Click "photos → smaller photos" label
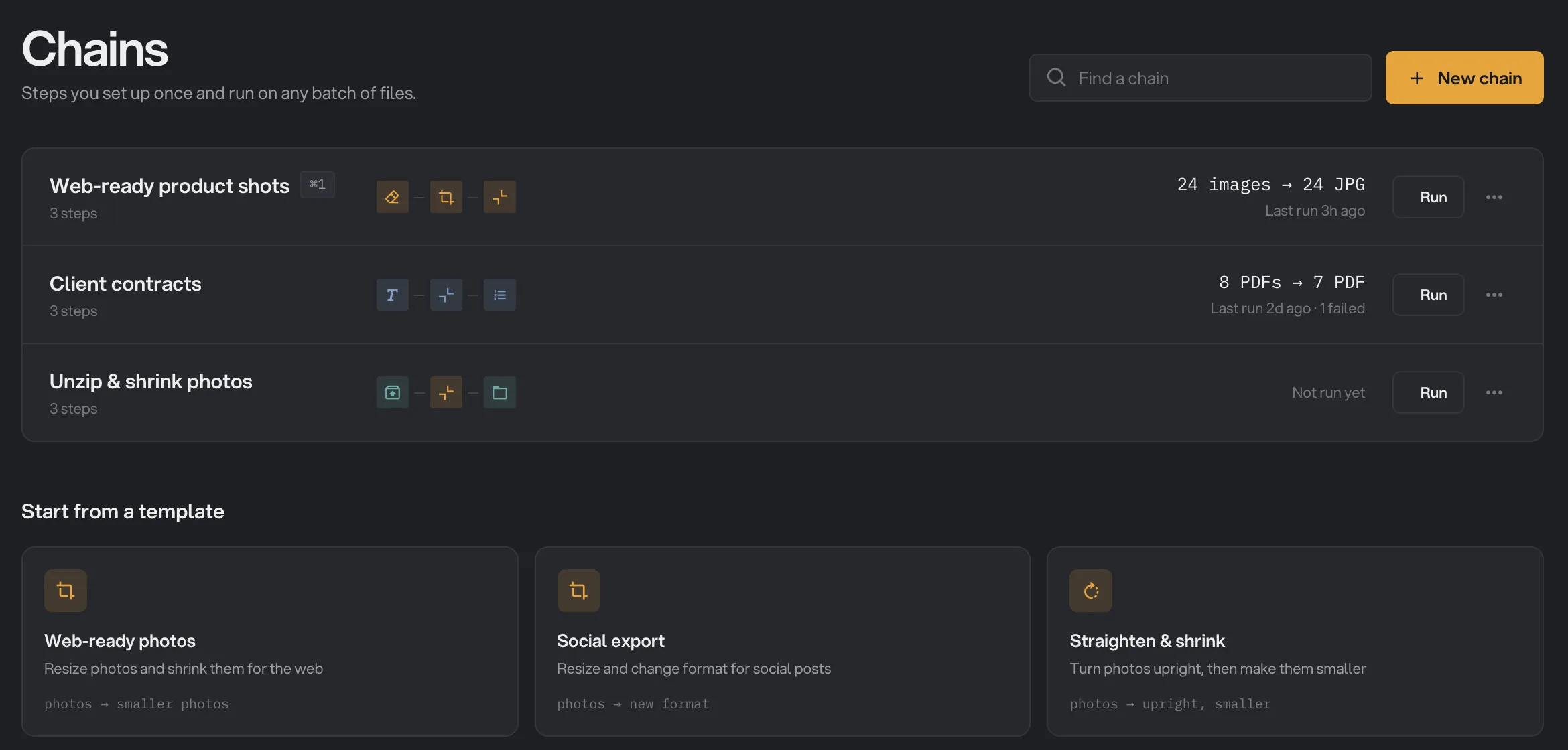The image size is (1568, 750). point(137,704)
